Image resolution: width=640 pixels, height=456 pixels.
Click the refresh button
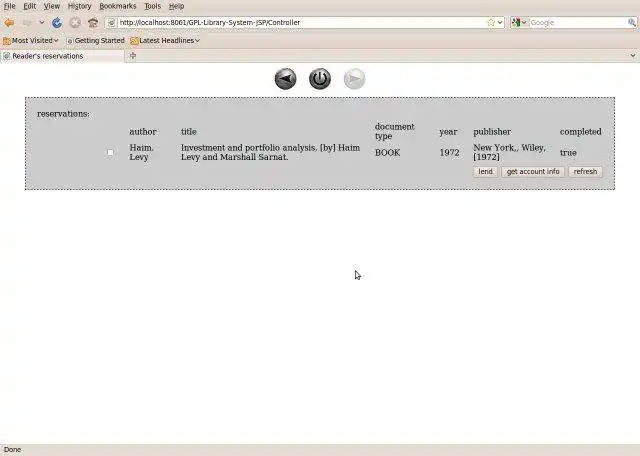click(x=585, y=171)
